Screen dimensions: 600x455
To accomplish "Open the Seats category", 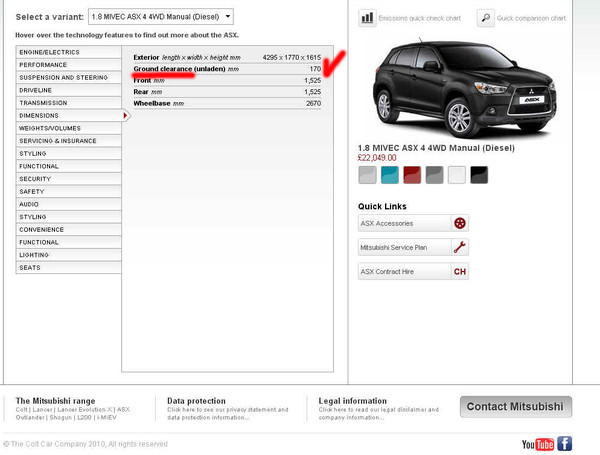I will click(x=68, y=267).
